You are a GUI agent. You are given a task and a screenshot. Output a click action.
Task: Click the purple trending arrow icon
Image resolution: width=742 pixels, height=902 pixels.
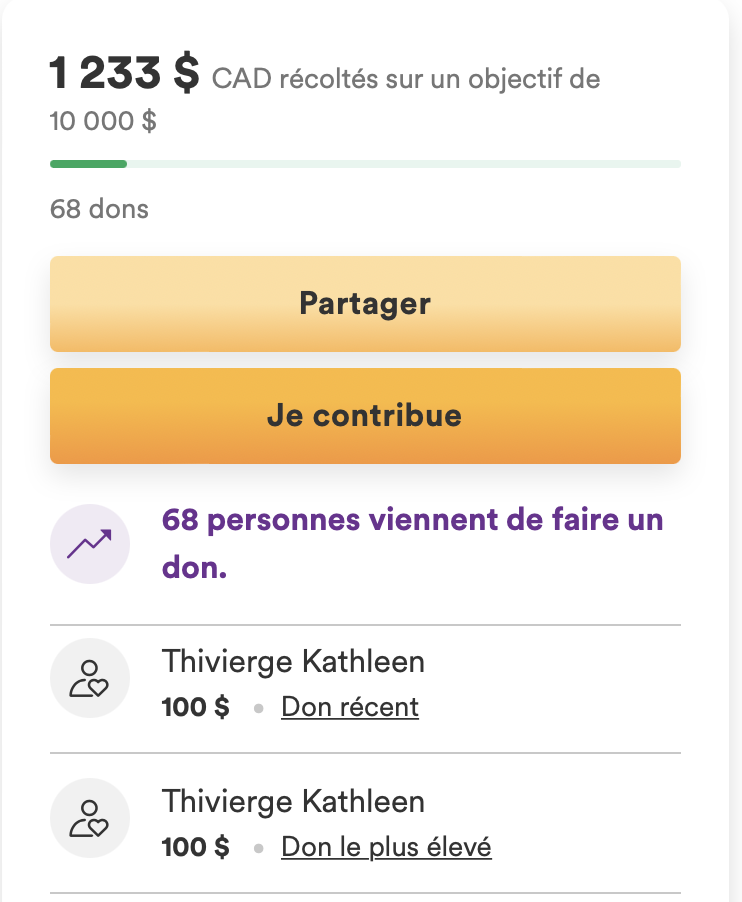pos(90,544)
